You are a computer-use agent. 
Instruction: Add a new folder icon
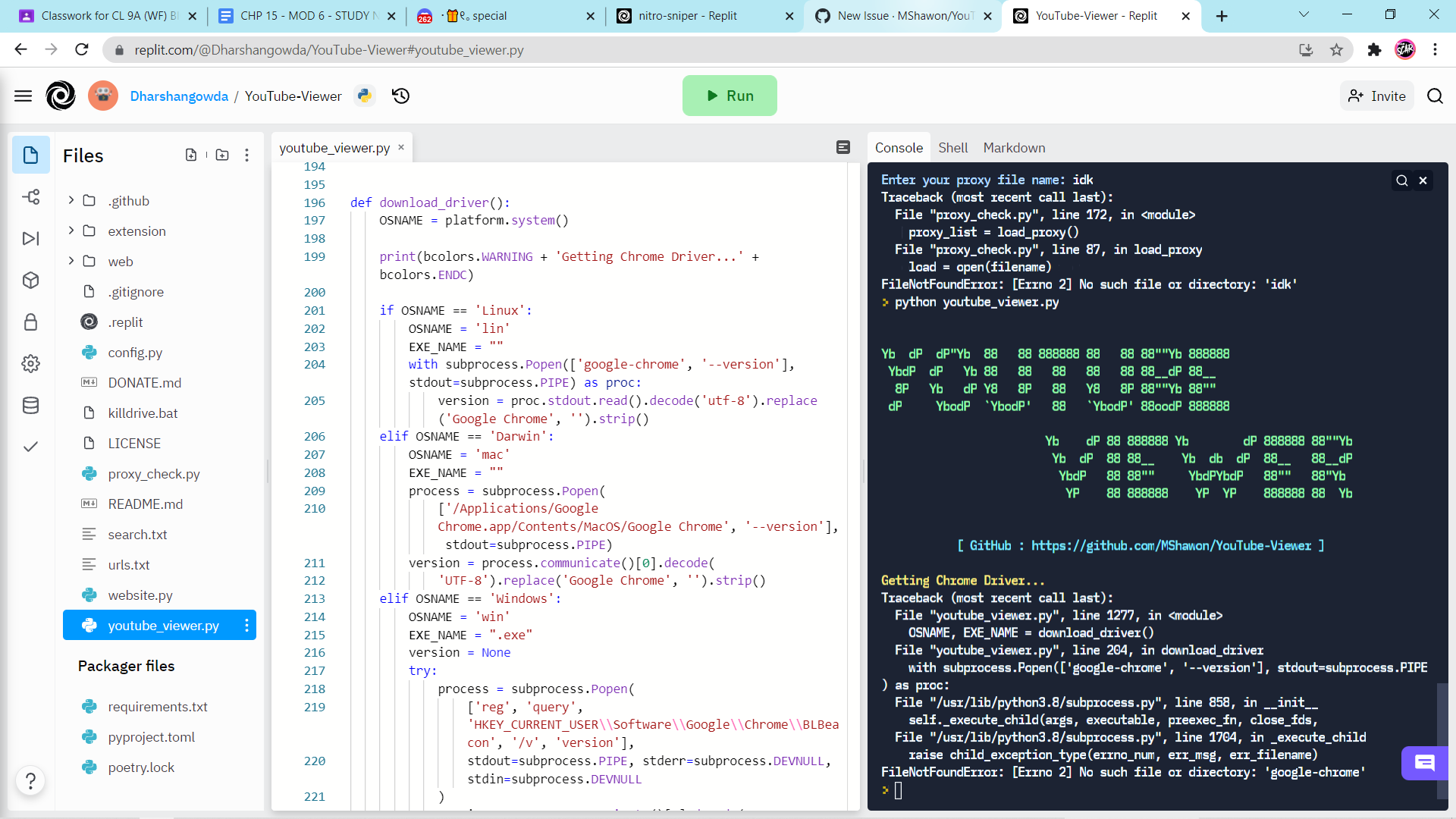pos(222,155)
